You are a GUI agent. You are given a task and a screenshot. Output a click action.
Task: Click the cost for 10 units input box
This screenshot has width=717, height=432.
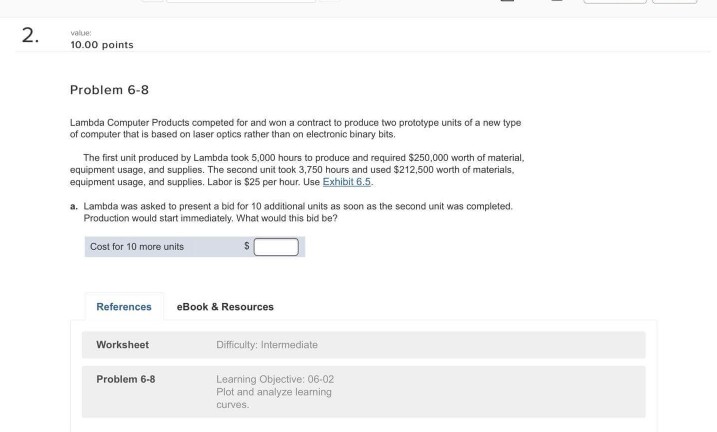[x=276, y=247]
